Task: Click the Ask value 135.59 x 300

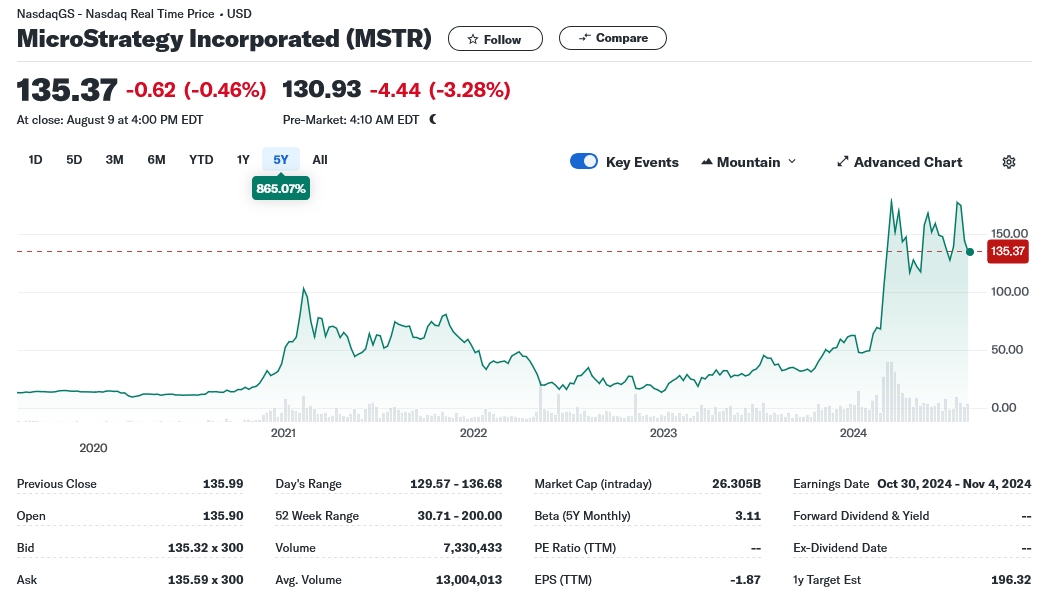Action: coord(205,579)
